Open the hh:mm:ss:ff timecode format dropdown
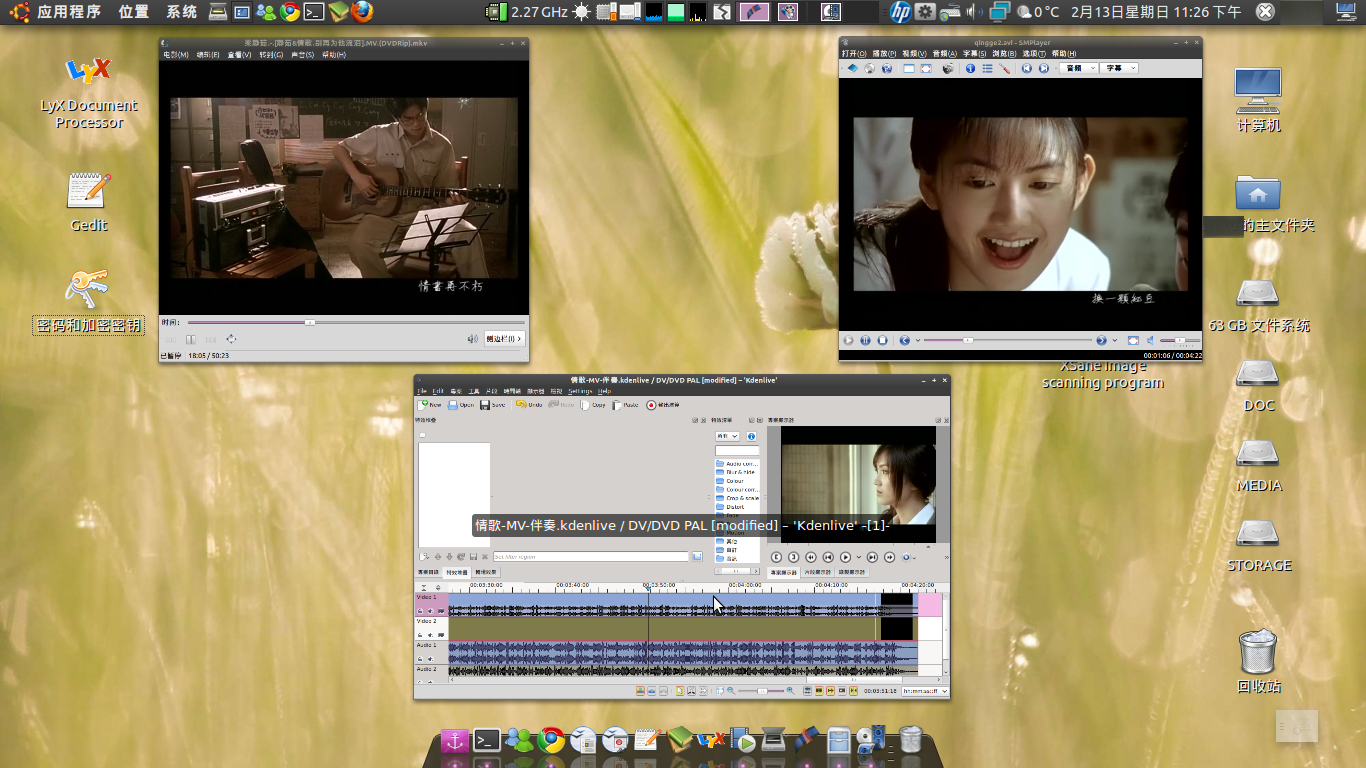This screenshot has height=768, width=1366. (x=925, y=691)
